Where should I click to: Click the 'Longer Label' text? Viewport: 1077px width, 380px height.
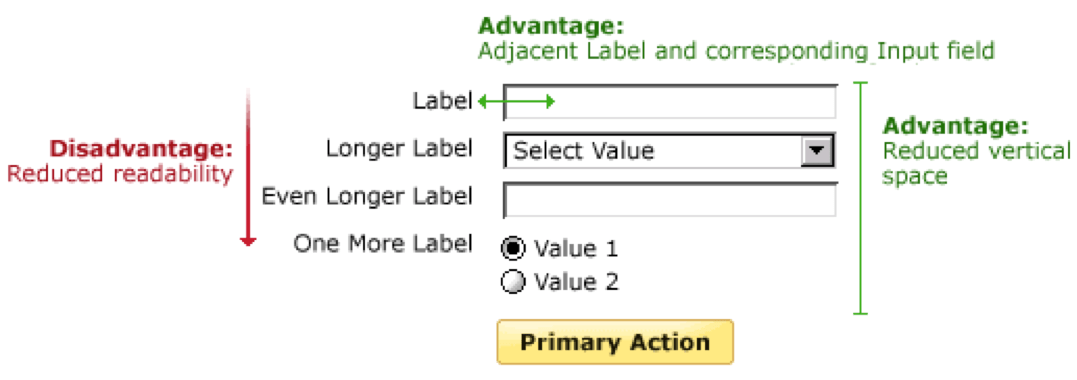pyautogui.click(x=399, y=148)
